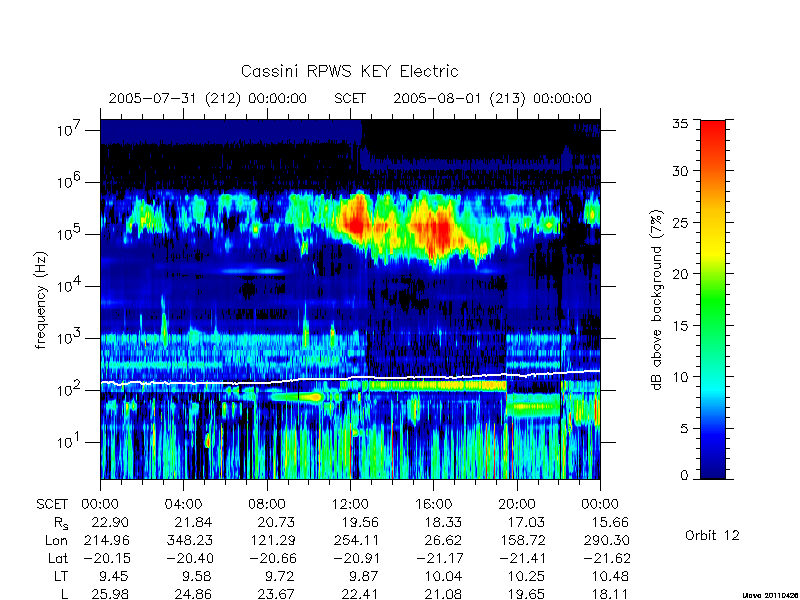Click the title 'Cassini RPWS KEY Electric'
This screenshot has height=600, width=800.
point(349,71)
